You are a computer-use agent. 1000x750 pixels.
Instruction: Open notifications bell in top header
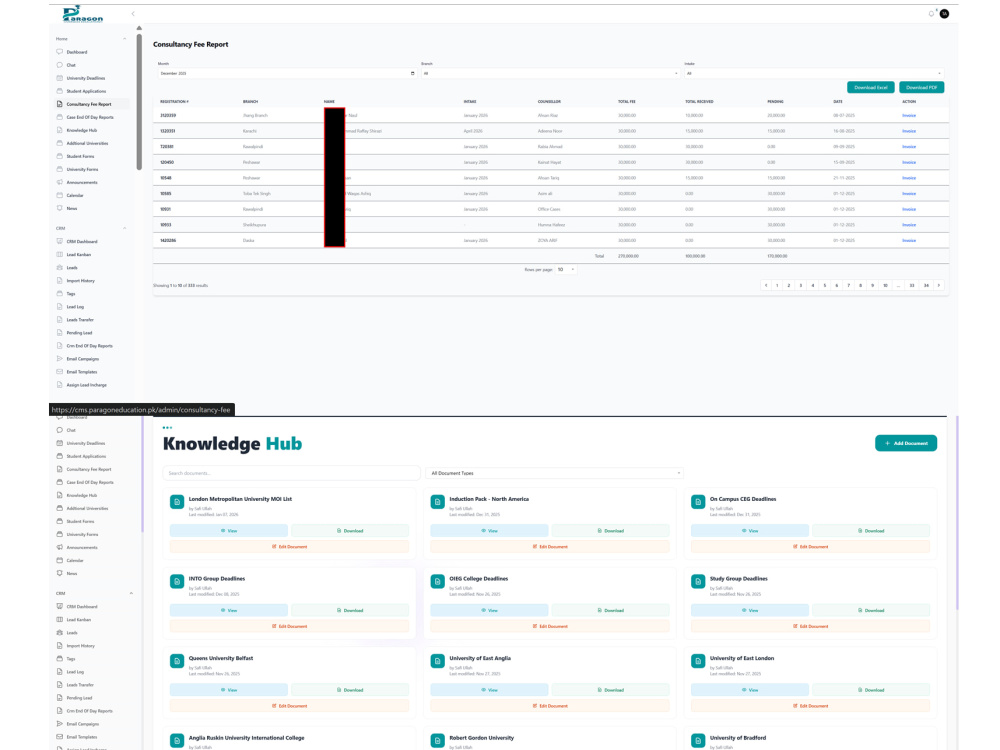931,13
